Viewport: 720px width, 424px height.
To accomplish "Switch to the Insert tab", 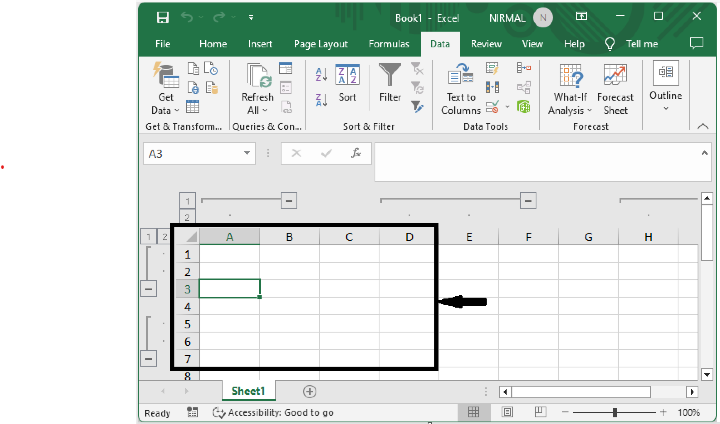I will pos(260,44).
